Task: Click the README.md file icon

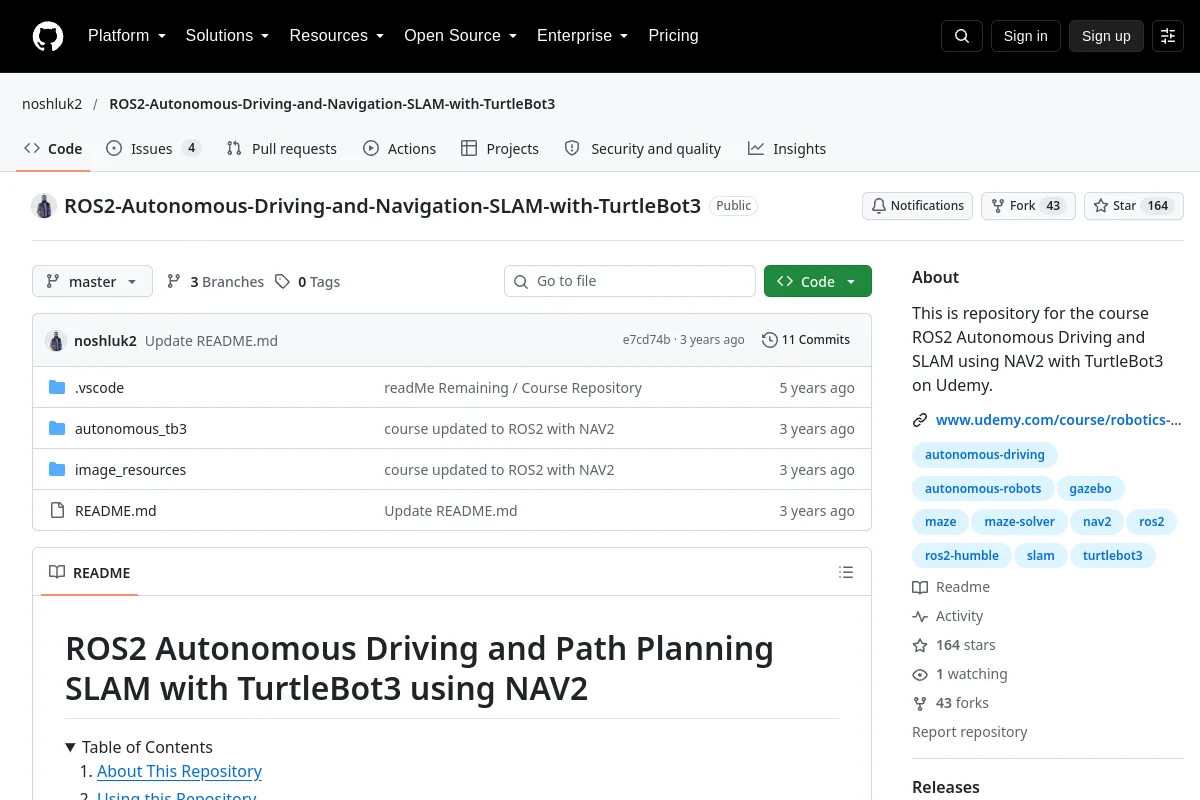Action: [57, 511]
